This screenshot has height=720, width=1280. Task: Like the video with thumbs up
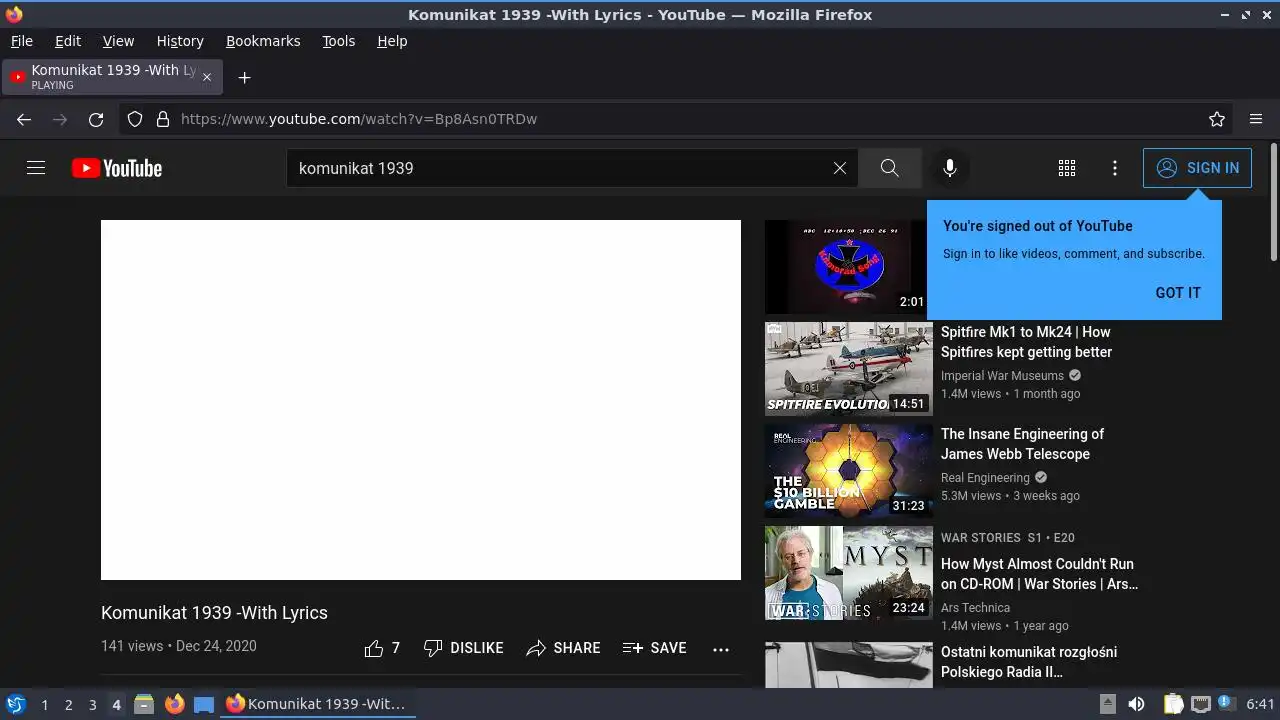[383, 648]
